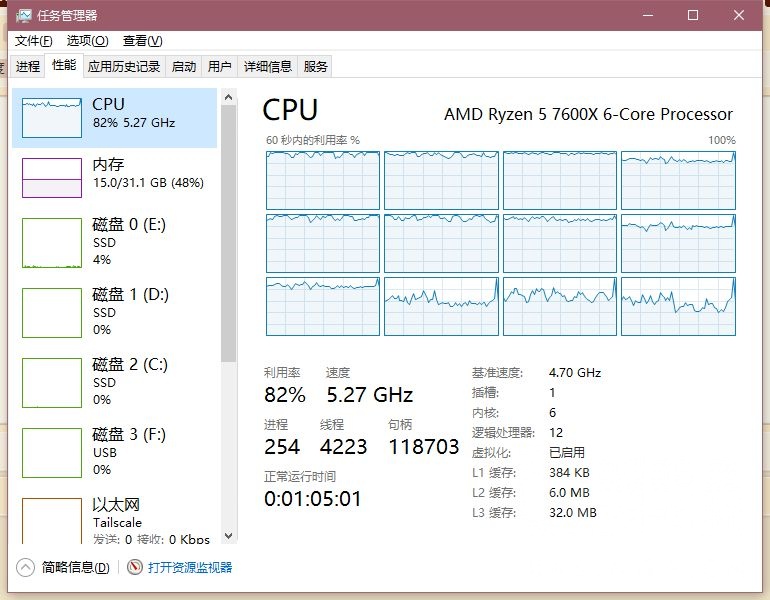
Task: Select 磁盘 2 (C:) graph thumbnail
Action: [52, 383]
